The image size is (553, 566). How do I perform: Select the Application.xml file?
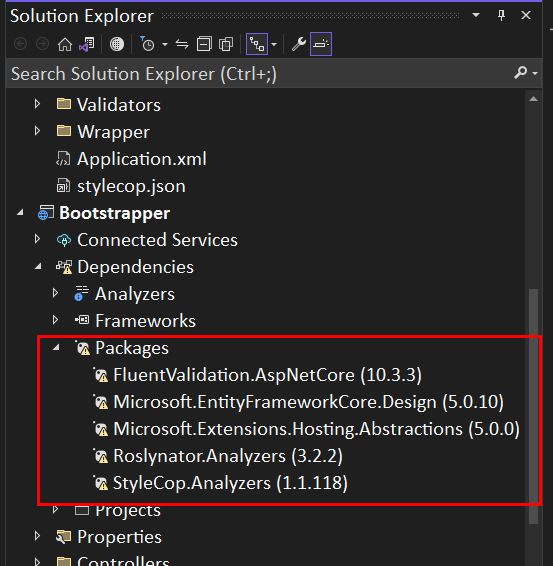(x=141, y=159)
